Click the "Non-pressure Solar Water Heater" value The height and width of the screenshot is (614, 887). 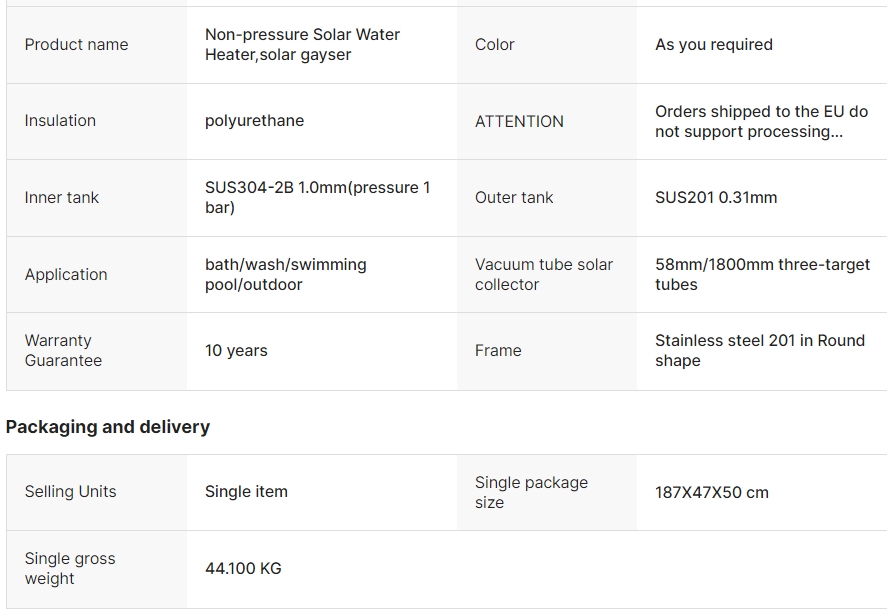pos(302,44)
